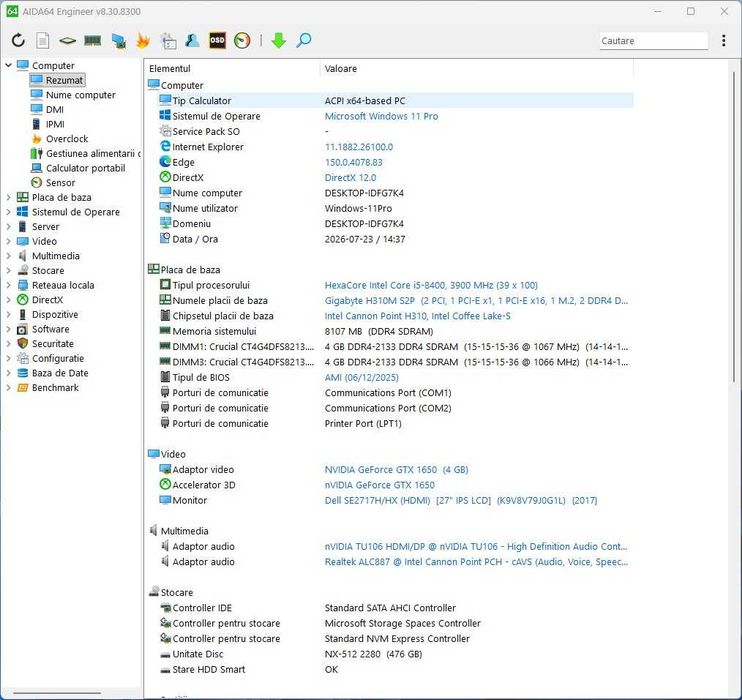742x700 pixels.
Task: Expand the Sistemul de Operare tree node
Action: 8,212
